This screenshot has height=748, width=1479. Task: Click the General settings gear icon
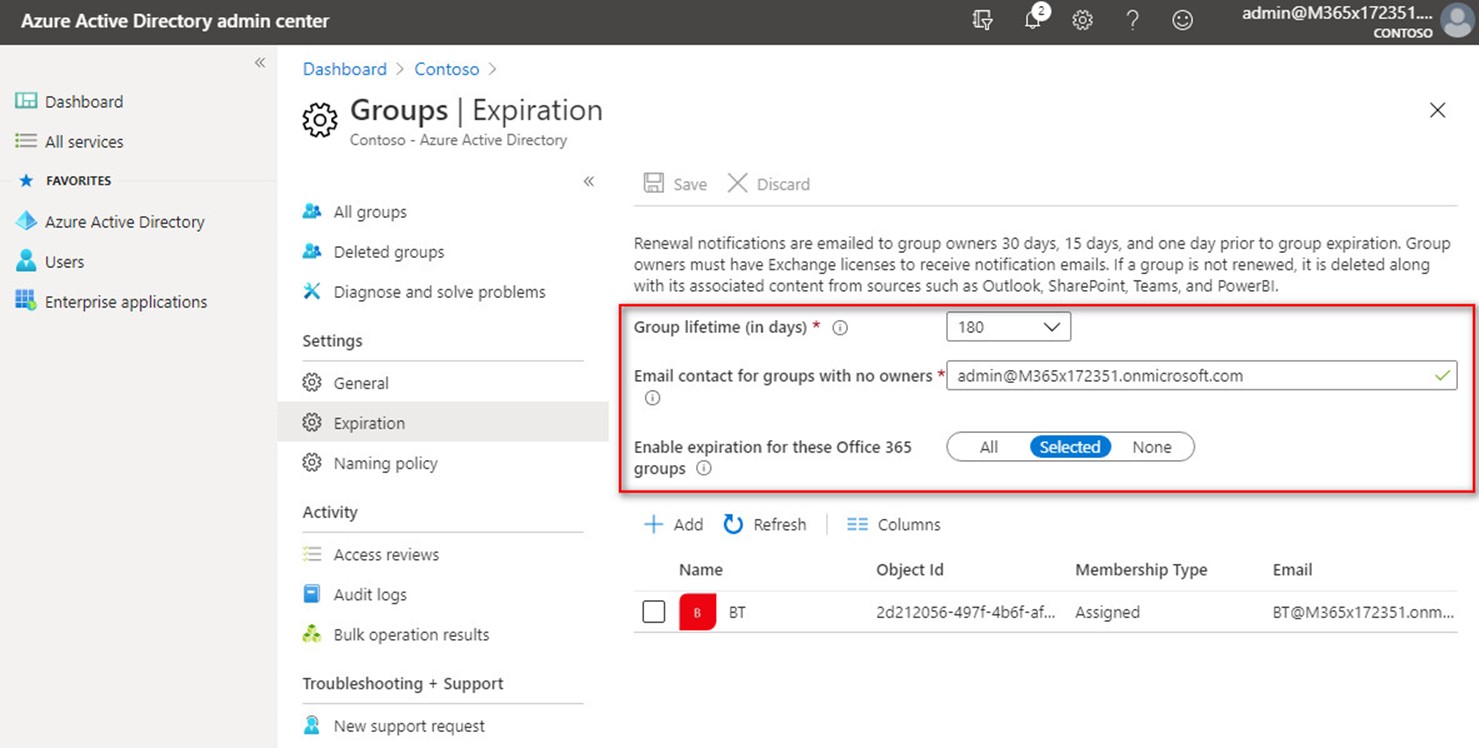[312, 383]
